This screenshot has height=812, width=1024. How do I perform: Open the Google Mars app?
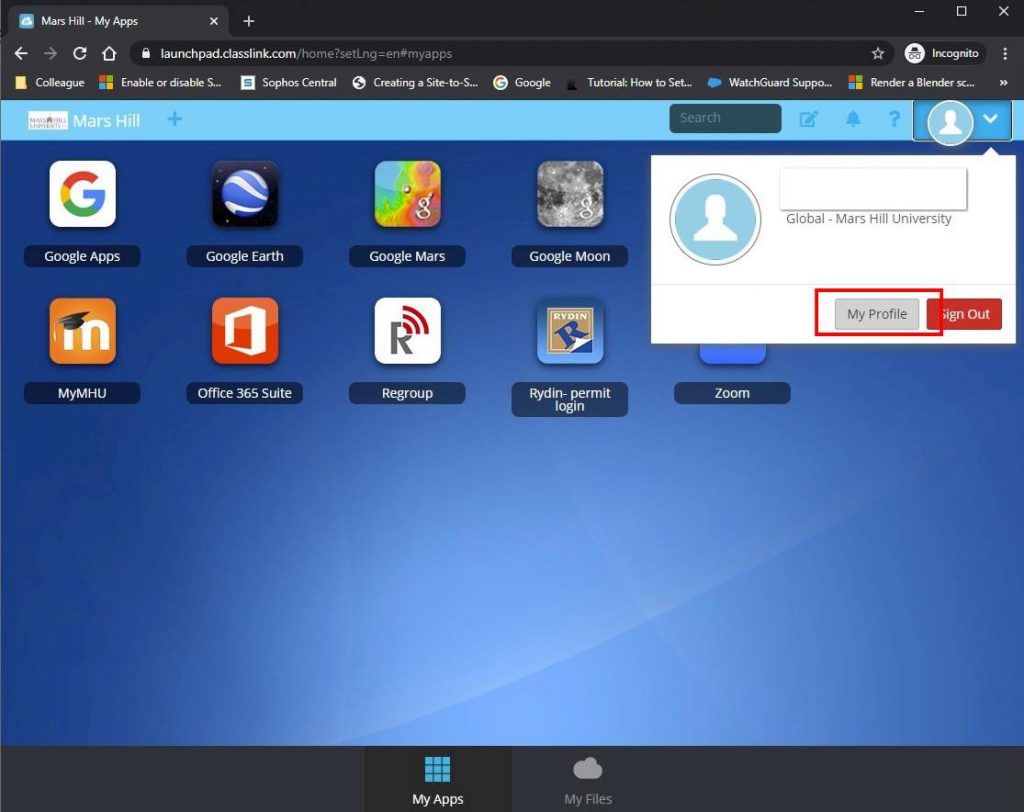pos(406,195)
